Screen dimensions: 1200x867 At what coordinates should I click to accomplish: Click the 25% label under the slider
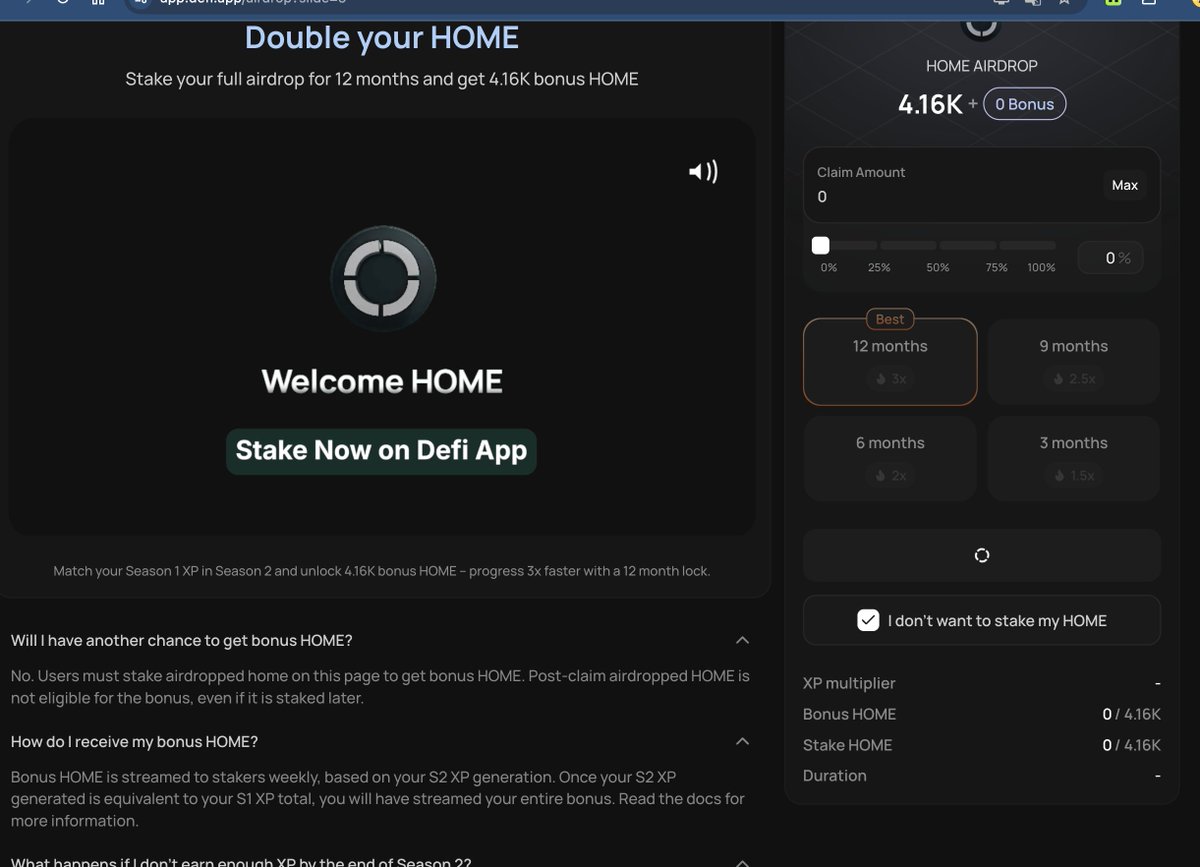click(879, 268)
